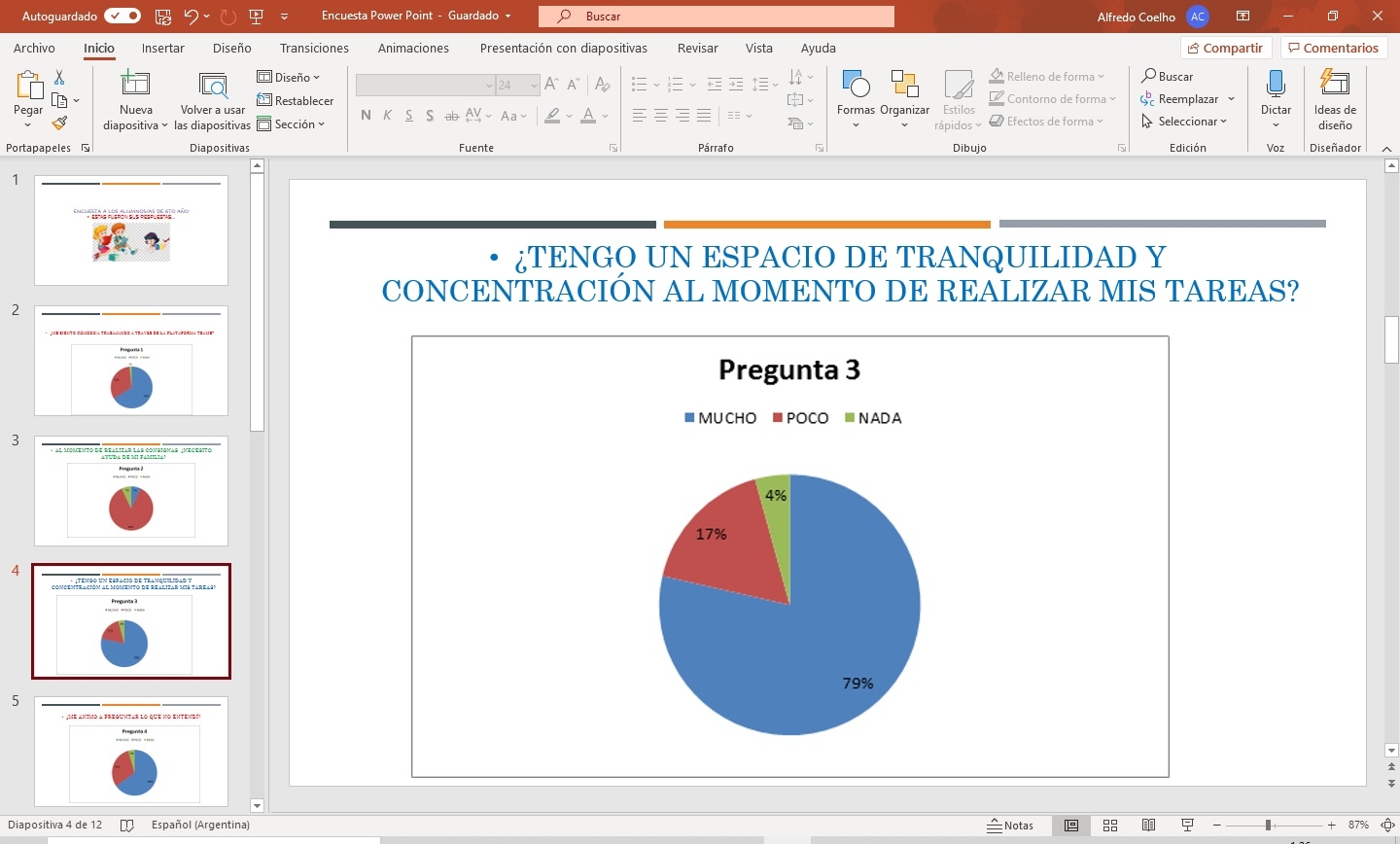
Task: Click Buscar in Edición group
Action: click(1168, 76)
